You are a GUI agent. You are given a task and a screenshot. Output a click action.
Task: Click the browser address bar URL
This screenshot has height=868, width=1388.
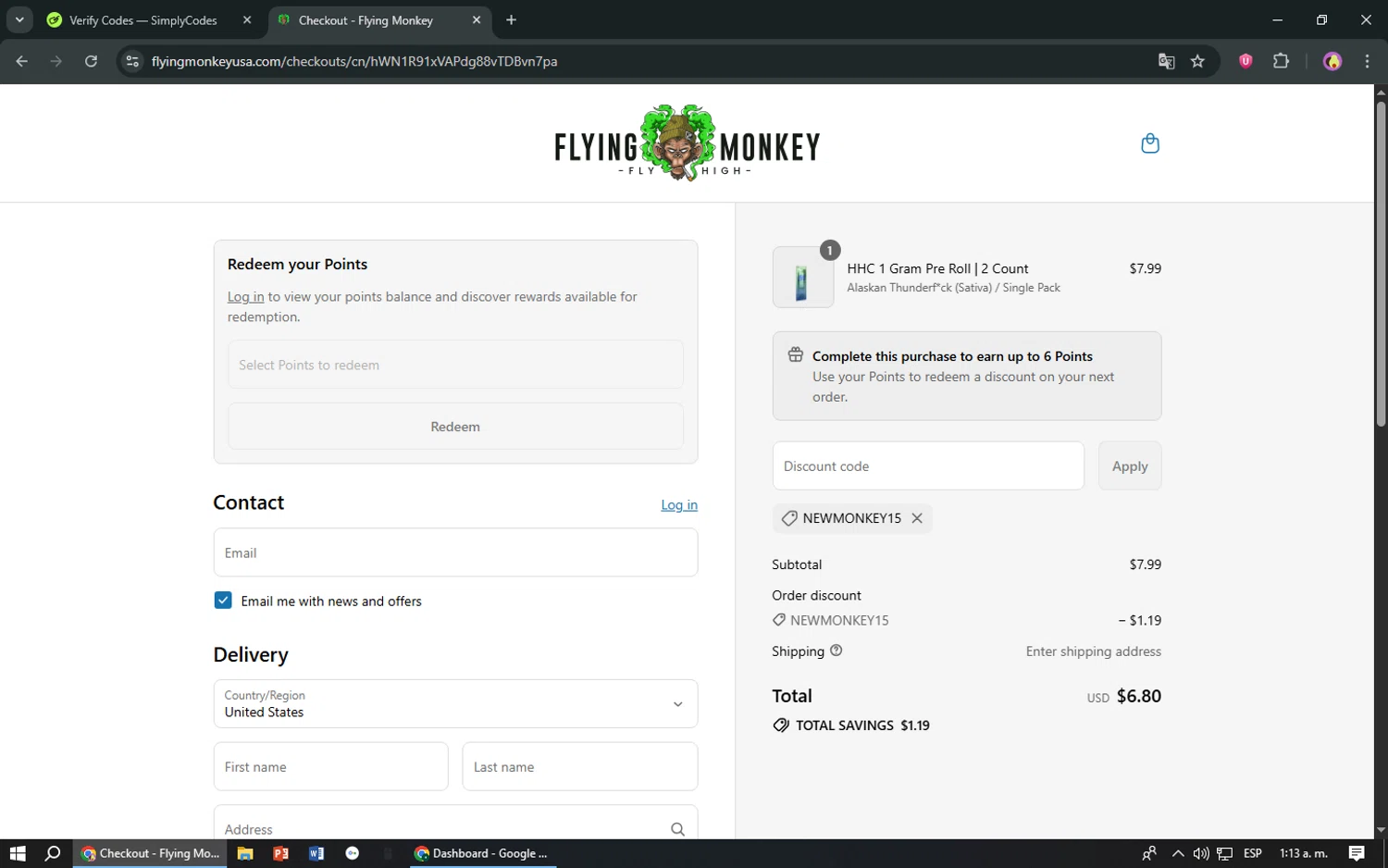354,62
